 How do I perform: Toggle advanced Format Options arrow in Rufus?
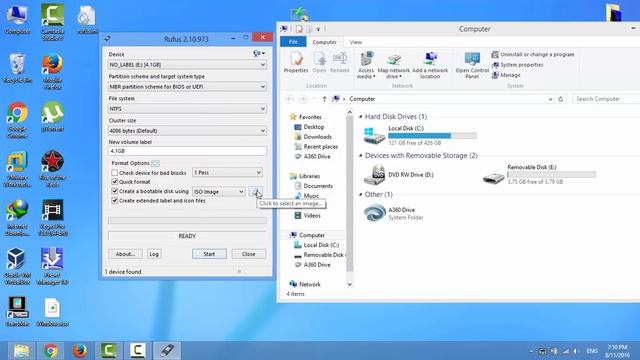(155, 163)
